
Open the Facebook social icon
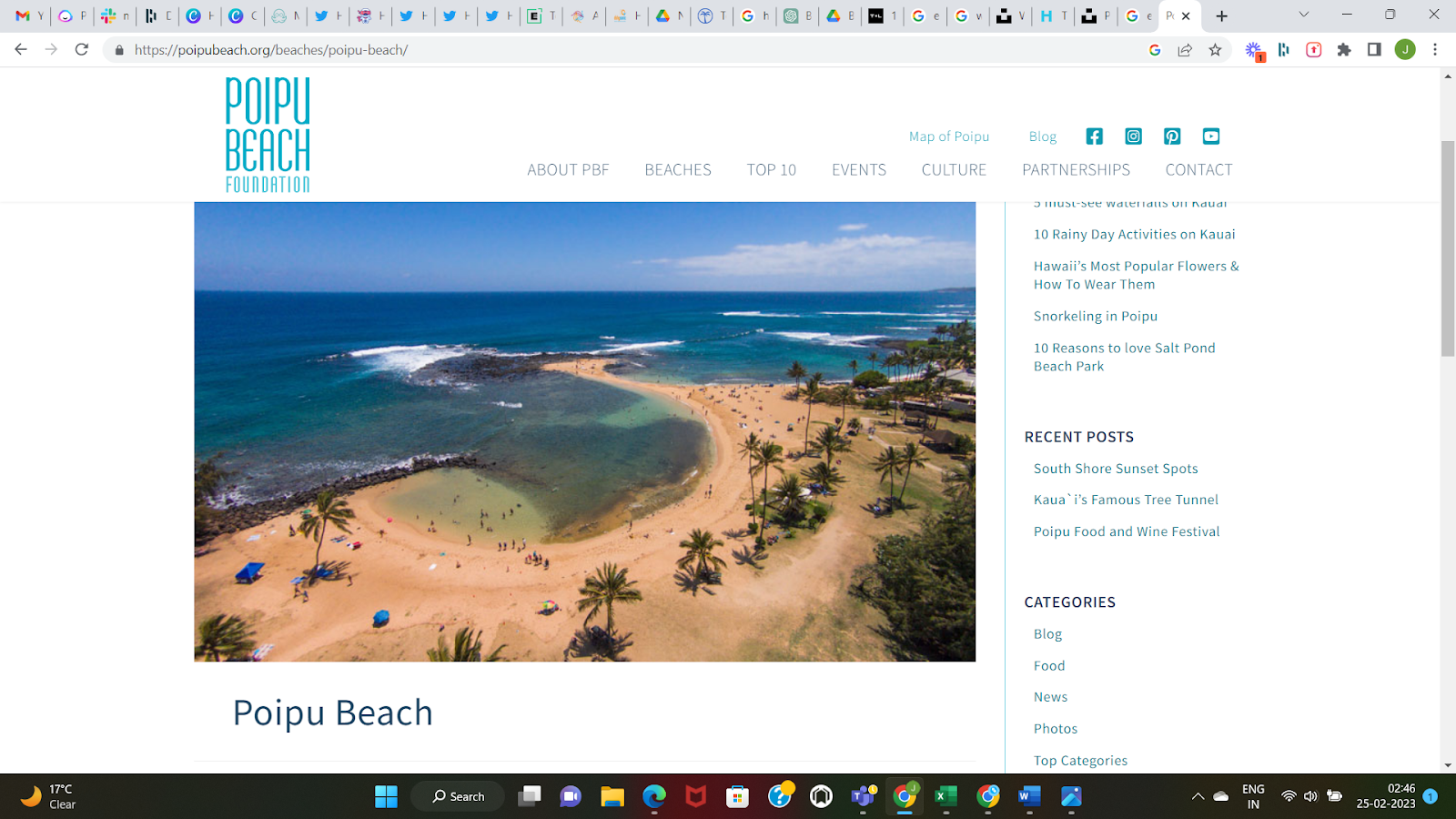(1094, 136)
